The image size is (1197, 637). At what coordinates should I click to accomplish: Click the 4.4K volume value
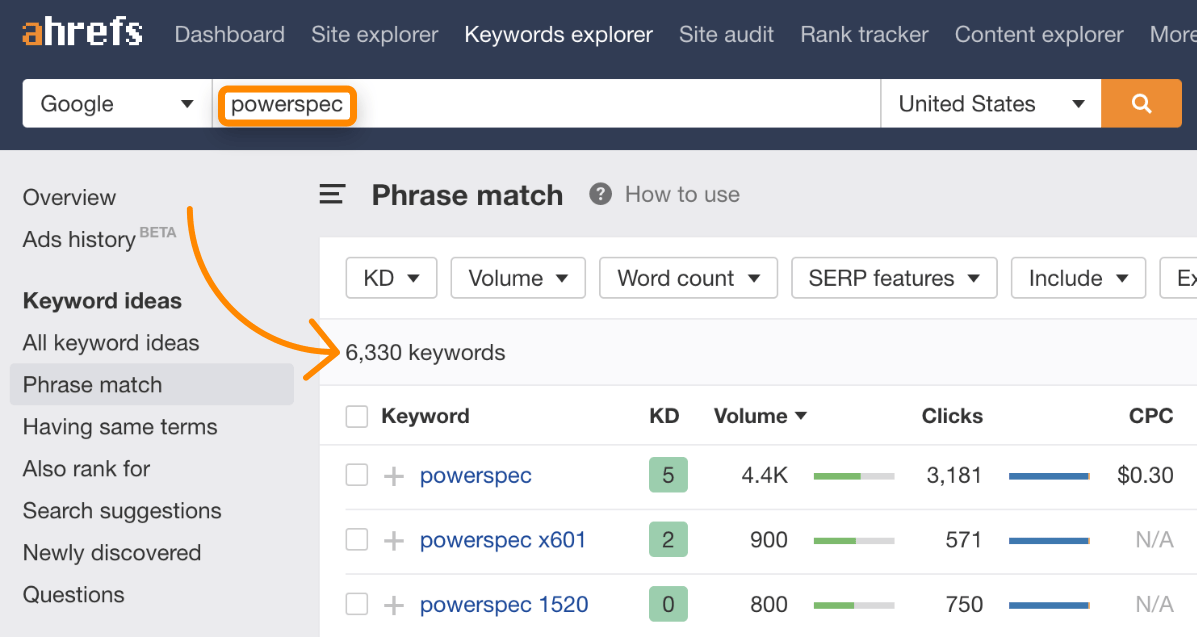click(764, 475)
